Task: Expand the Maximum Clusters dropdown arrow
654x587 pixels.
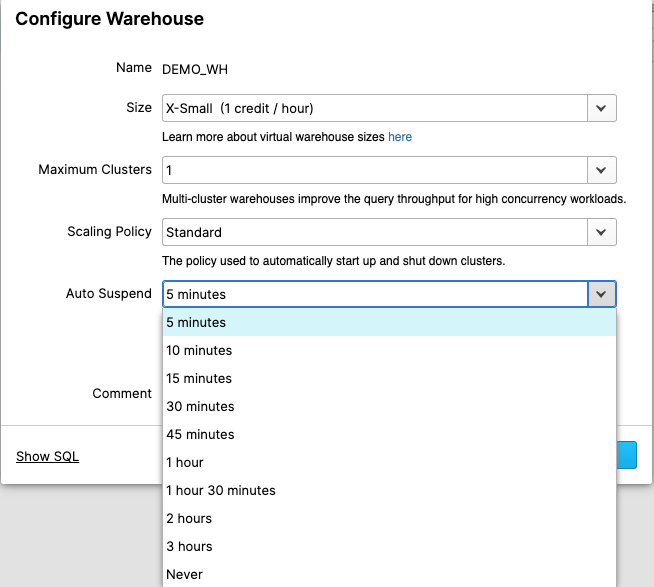Action: click(x=601, y=170)
